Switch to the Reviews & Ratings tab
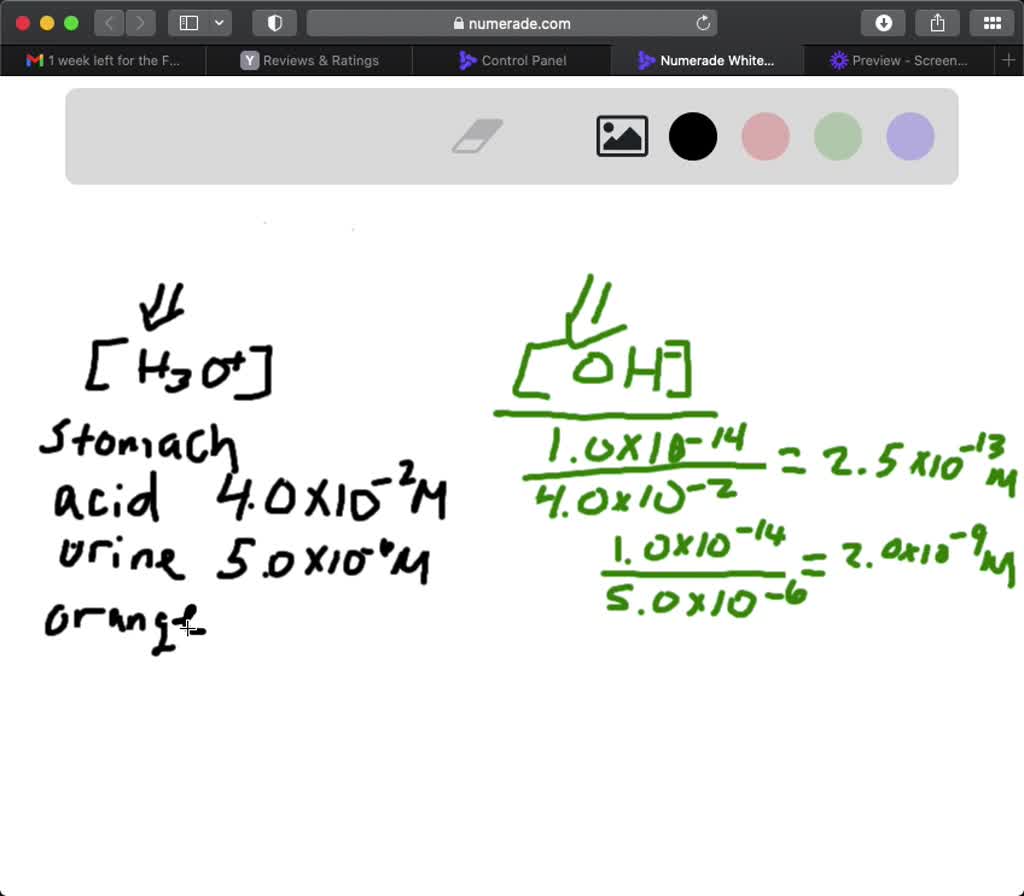 click(x=310, y=60)
